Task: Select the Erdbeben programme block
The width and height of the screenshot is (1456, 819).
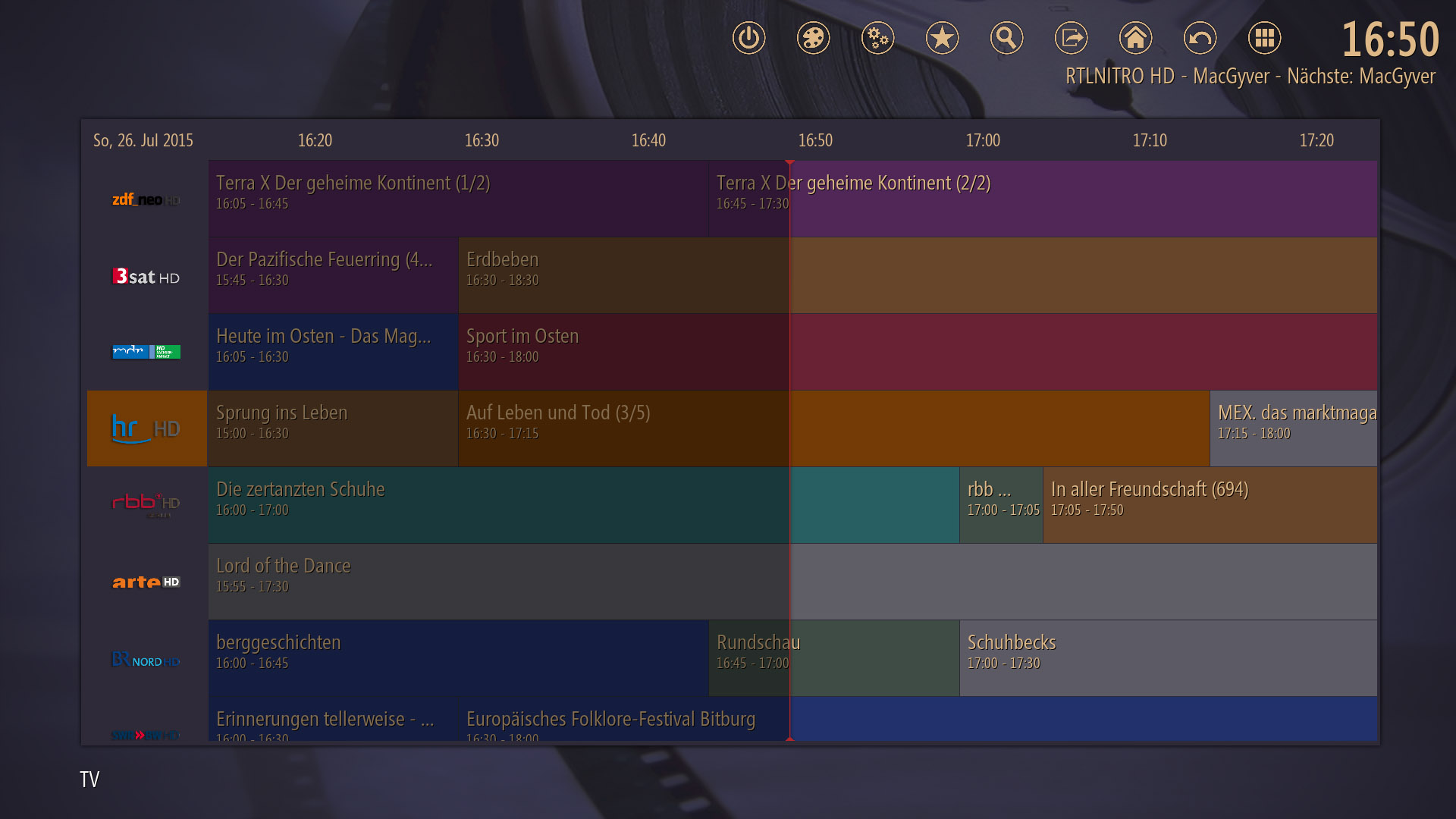Action: [918, 275]
